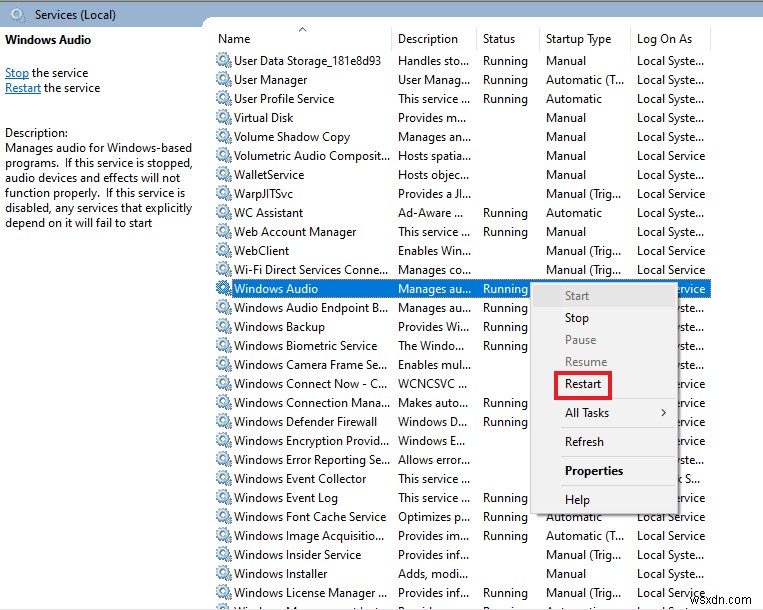Image resolution: width=763 pixels, height=610 pixels.
Task: Click the gear icon beside Virtual Disk
Action: [223, 117]
